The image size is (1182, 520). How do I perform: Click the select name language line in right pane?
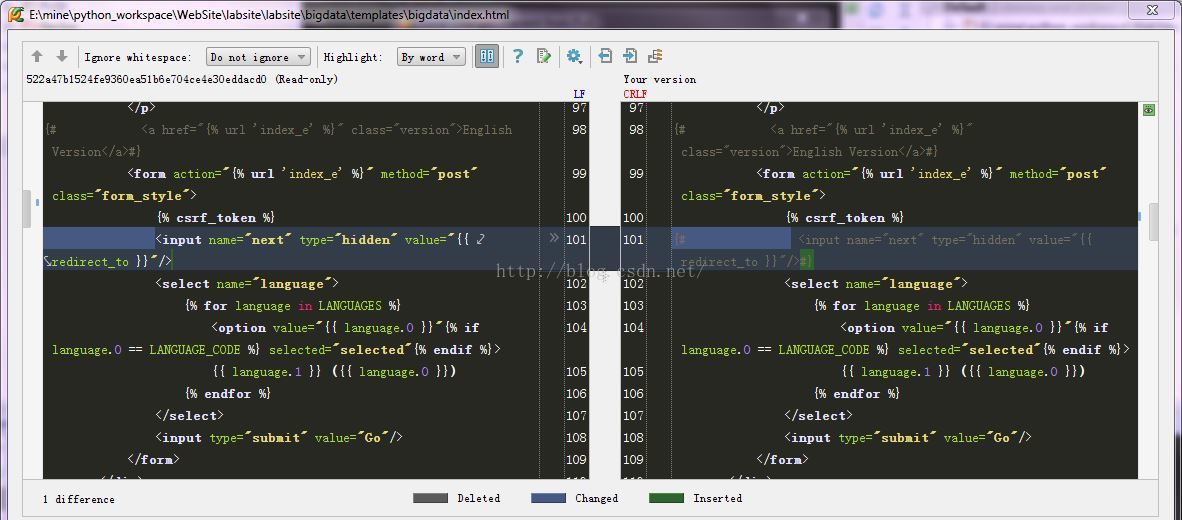pos(877,284)
